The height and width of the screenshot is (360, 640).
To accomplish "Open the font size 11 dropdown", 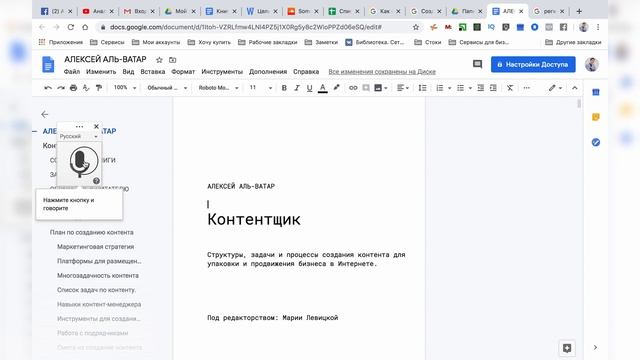I will coord(260,88).
